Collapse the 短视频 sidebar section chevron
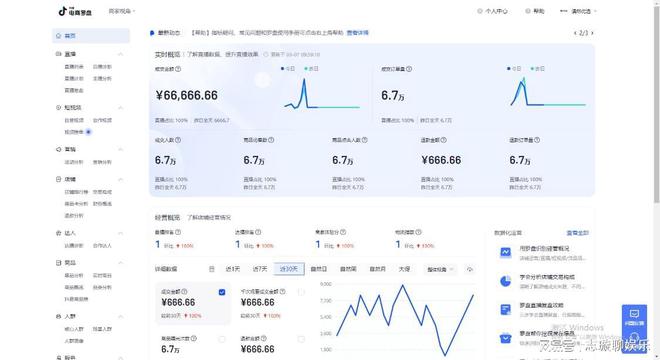 (120, 107)
